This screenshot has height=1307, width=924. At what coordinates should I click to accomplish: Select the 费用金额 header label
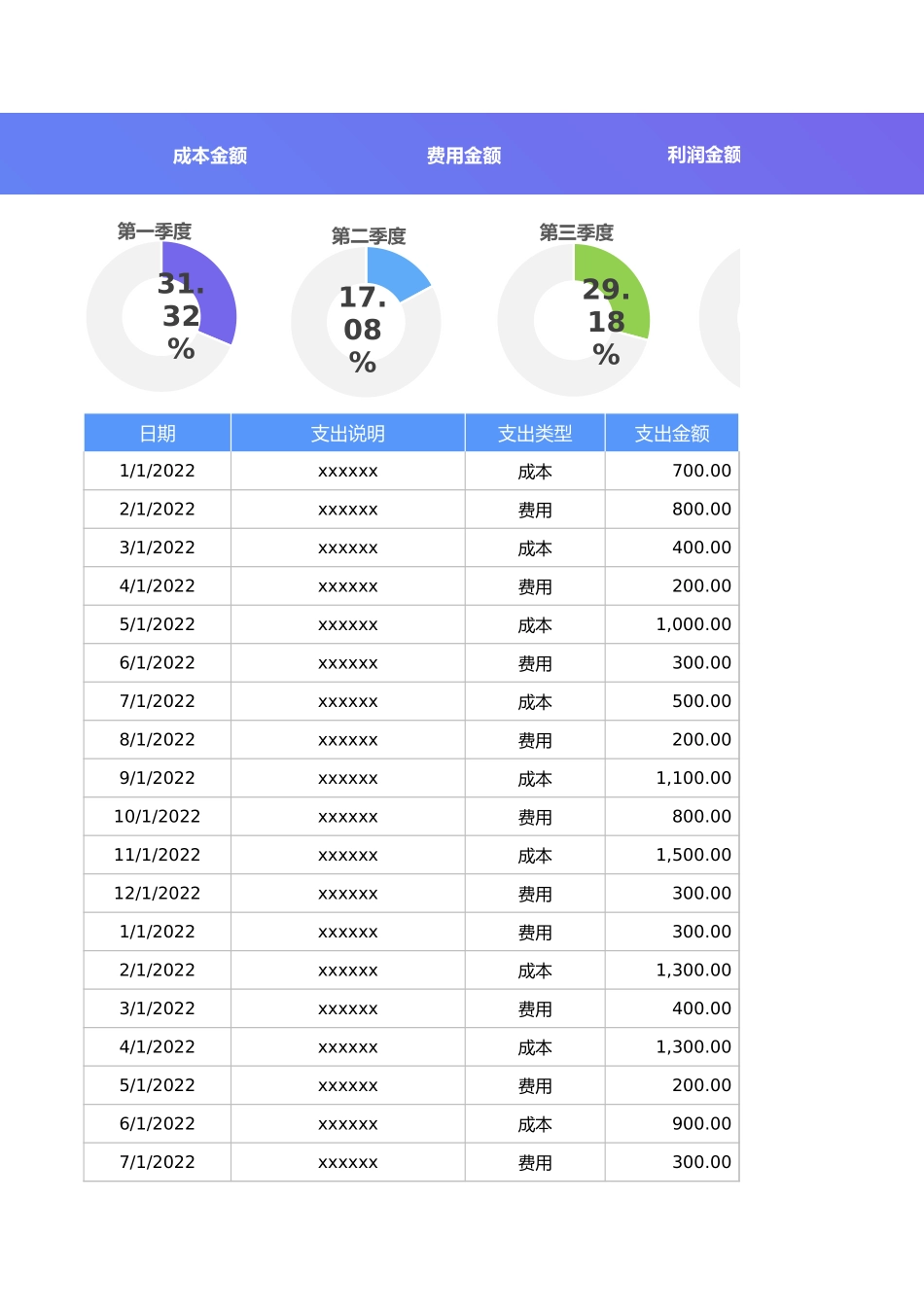coord(462,155)
